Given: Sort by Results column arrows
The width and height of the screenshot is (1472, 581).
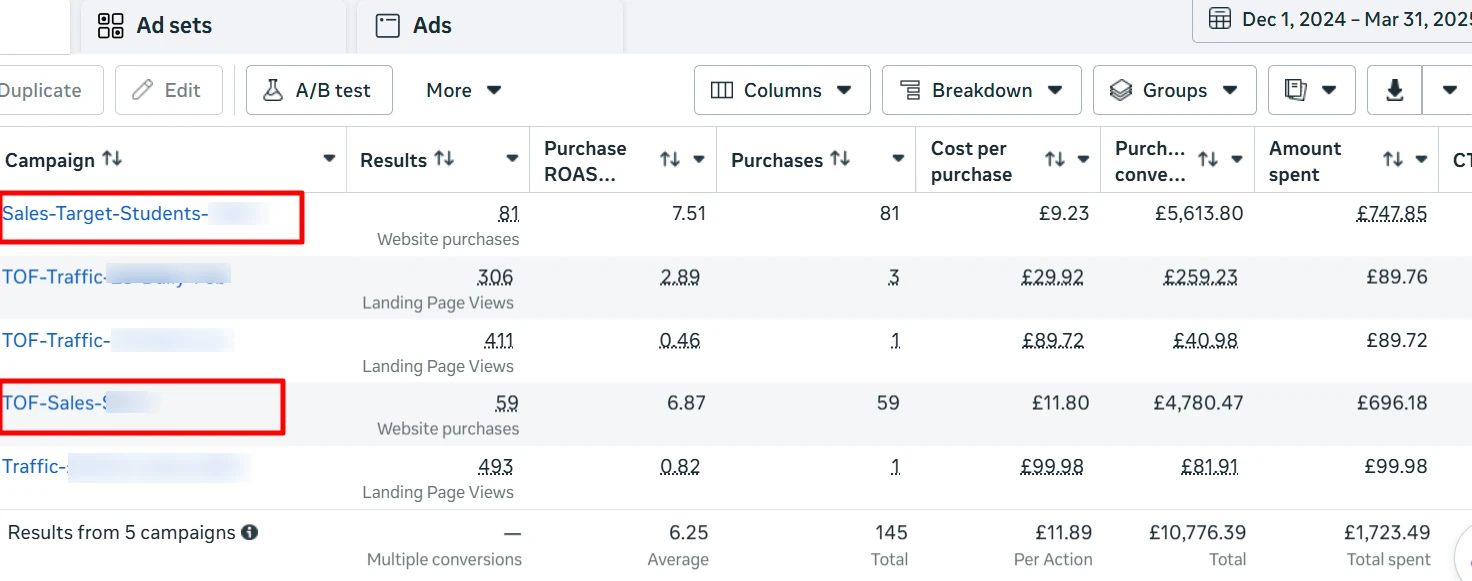Looking at the screenshot, I should coord(444,159).
